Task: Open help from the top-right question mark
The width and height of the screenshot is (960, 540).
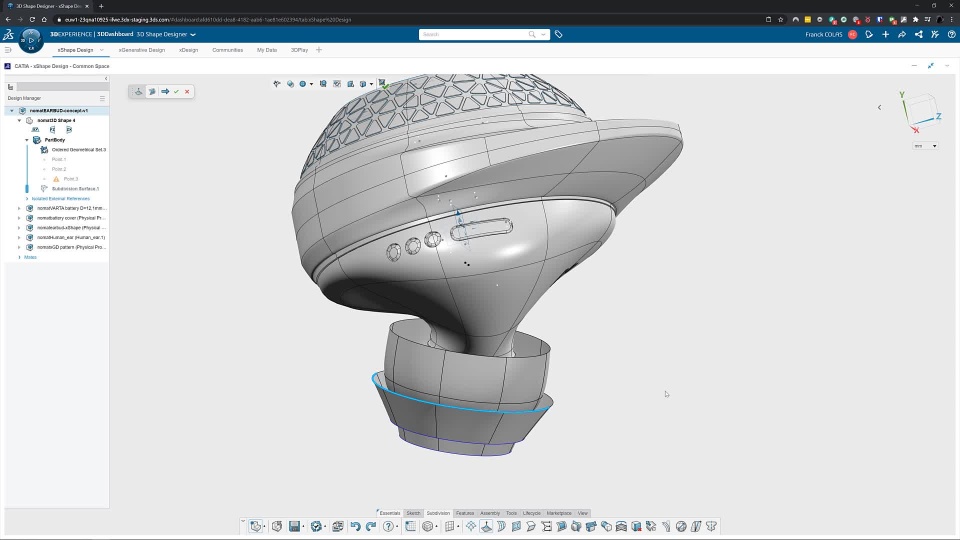Action: click(951, 34)
